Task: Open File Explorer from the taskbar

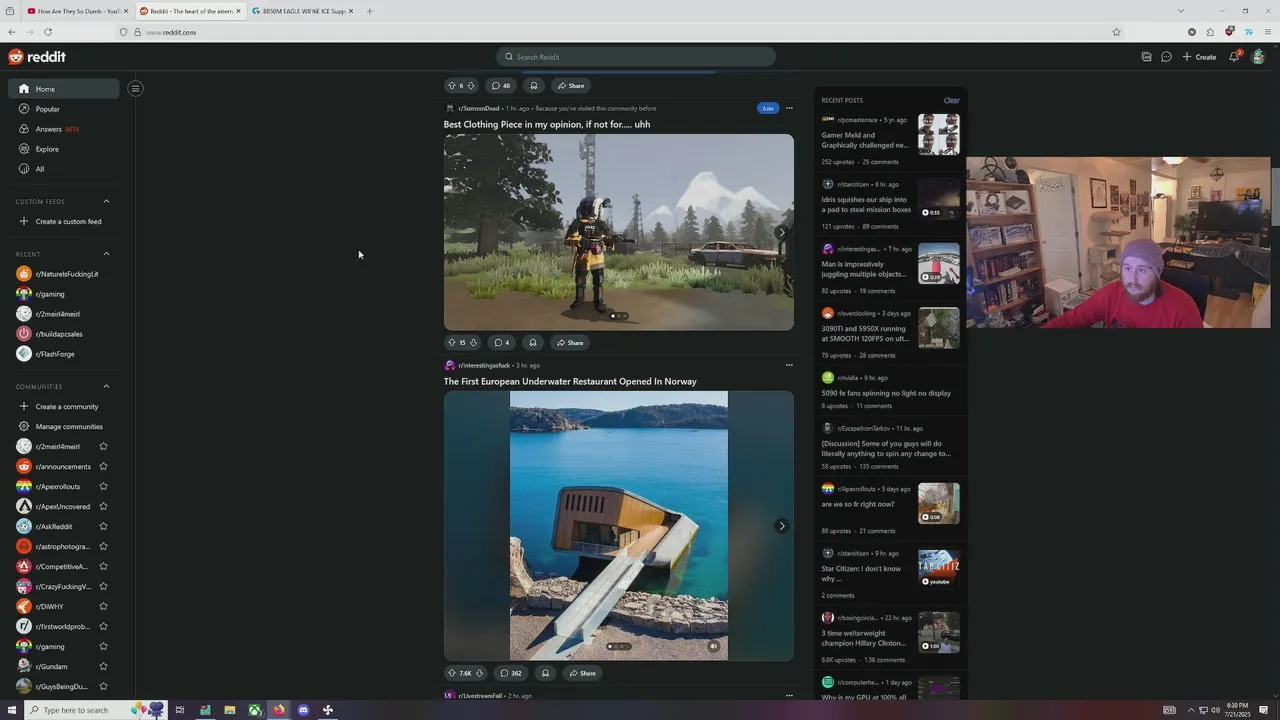Action: (x=230, y=710)
